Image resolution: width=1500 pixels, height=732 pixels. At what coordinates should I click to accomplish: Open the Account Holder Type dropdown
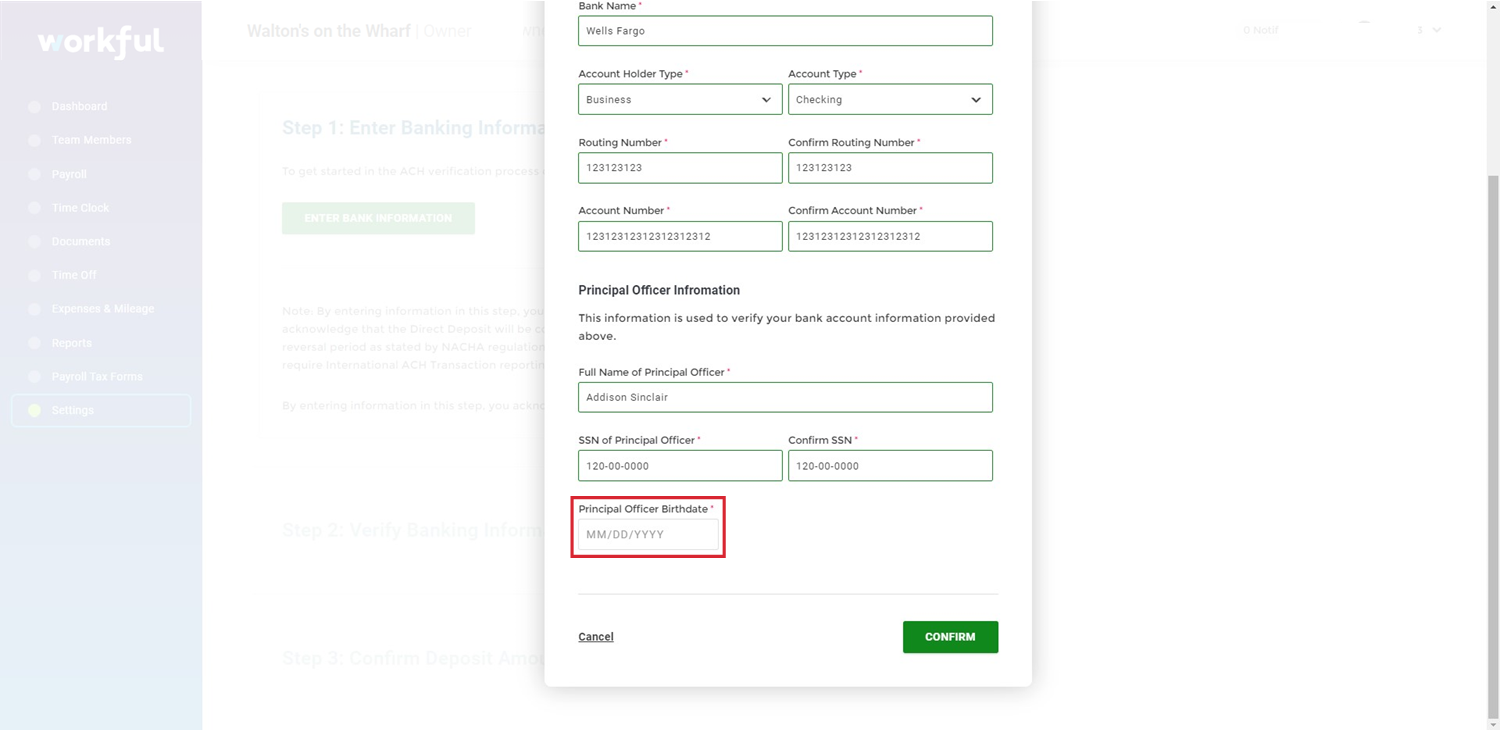[680, 99]
